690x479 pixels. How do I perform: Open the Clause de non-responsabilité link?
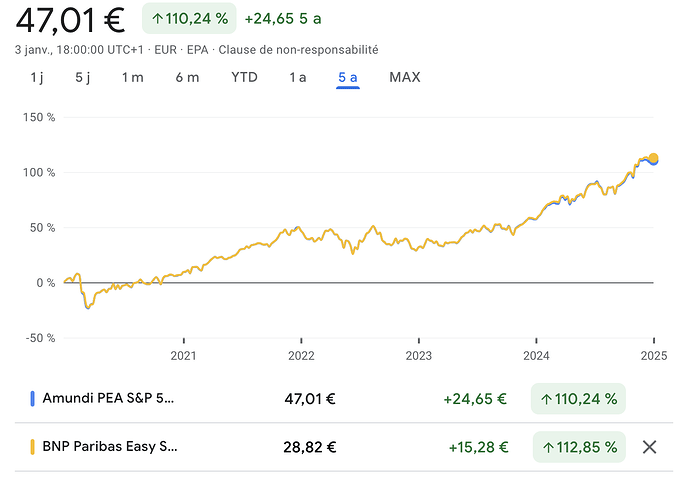coord(298,50)
